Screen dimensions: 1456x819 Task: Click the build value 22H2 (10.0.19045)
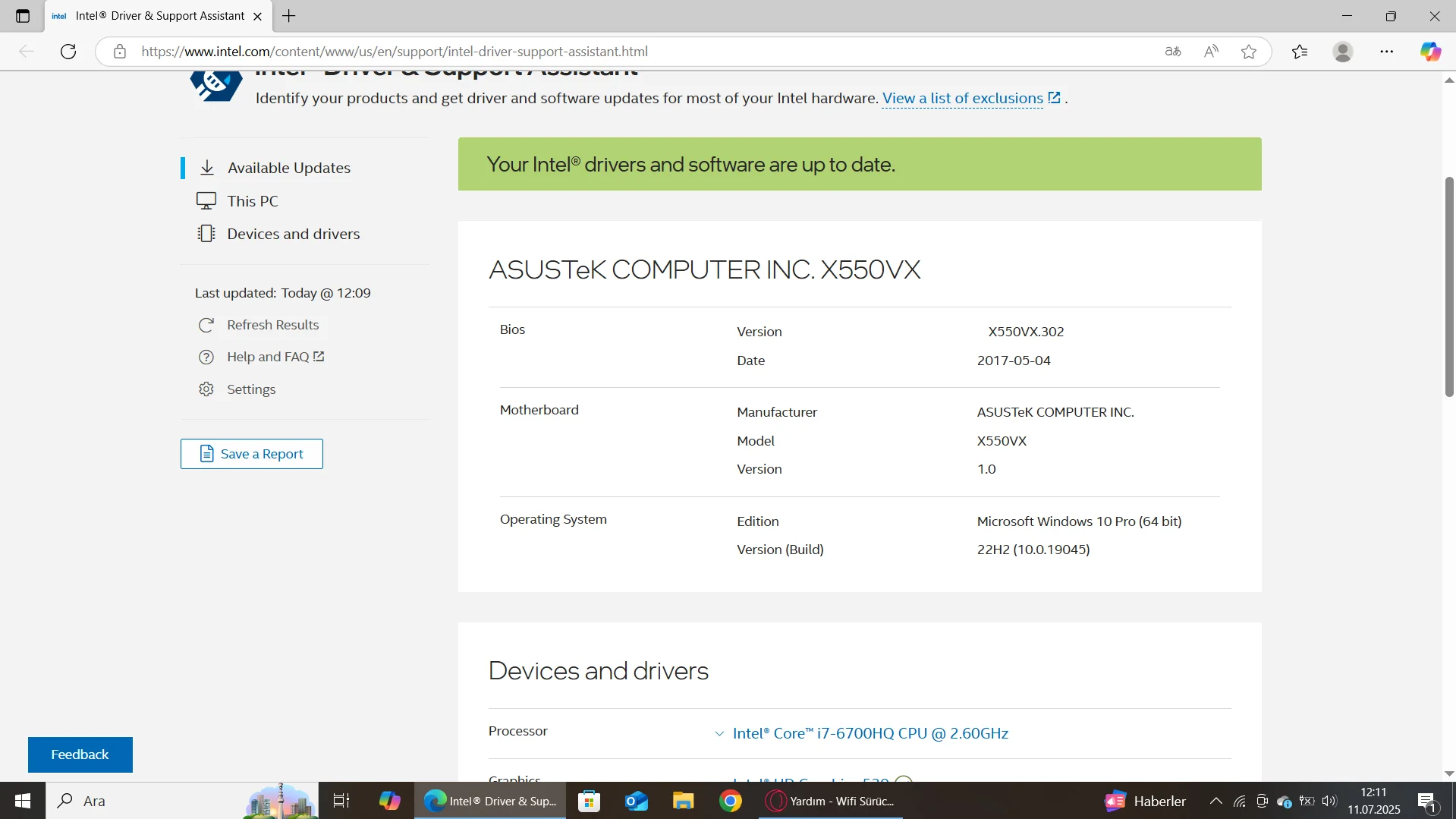1033,550
